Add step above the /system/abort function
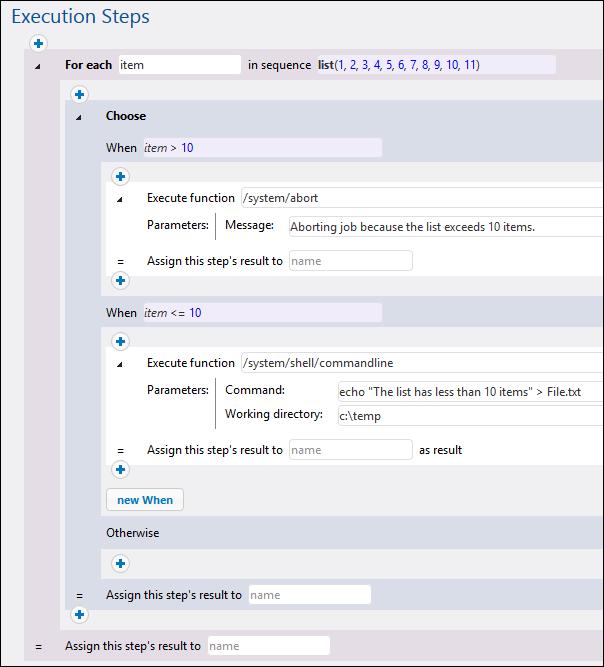This screenshot has width=604, height=667. tap(120, 177)
